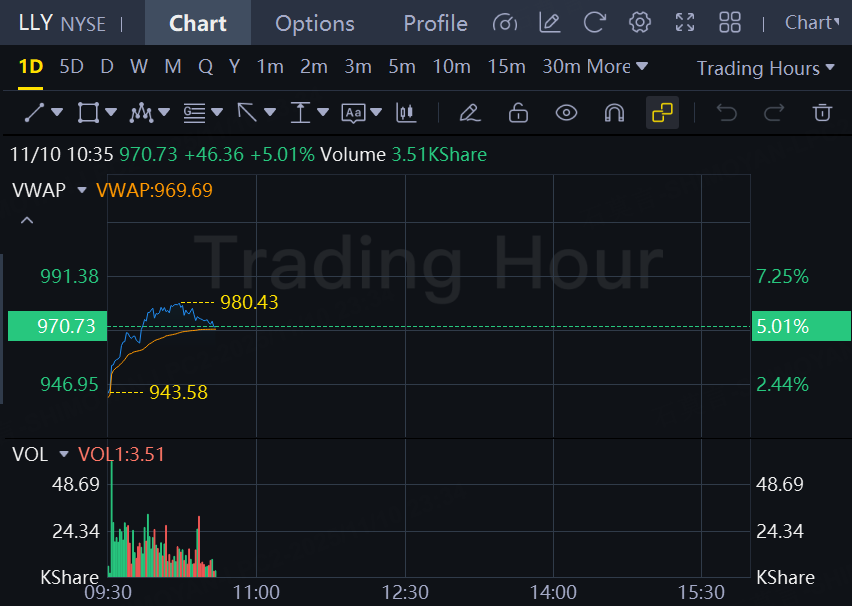Open chart settings gear icon

[x=640, y=22]
